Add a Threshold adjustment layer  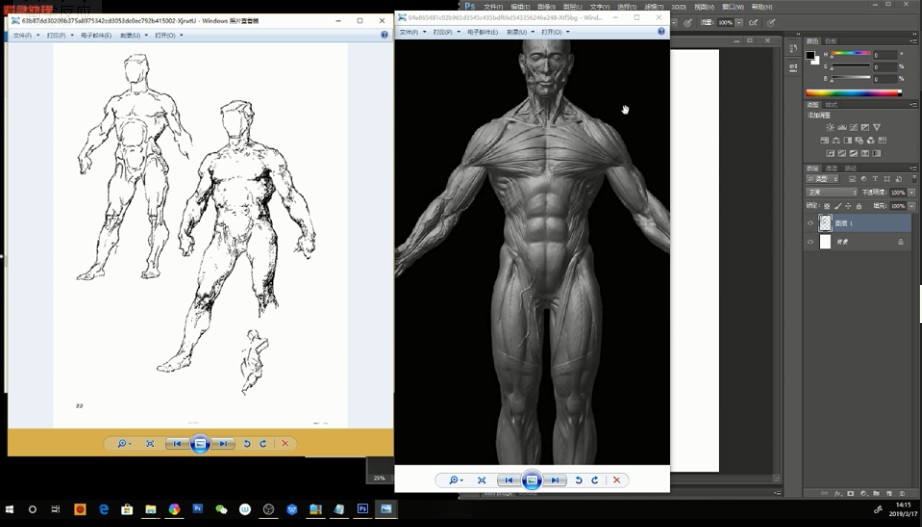pyautogui.click(x=853, y=154)
